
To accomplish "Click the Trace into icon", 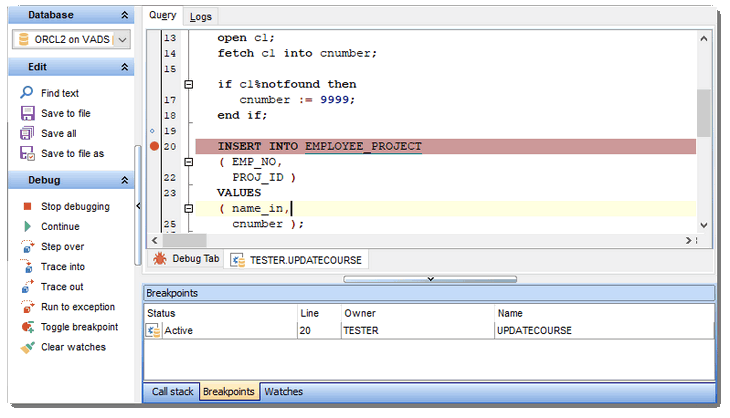I will [x=28, y=267].
